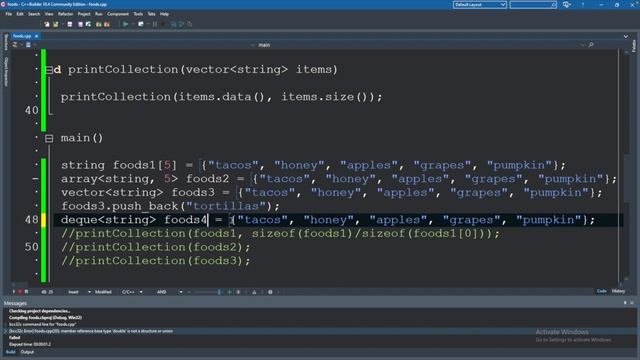Open the View menu

49,14
